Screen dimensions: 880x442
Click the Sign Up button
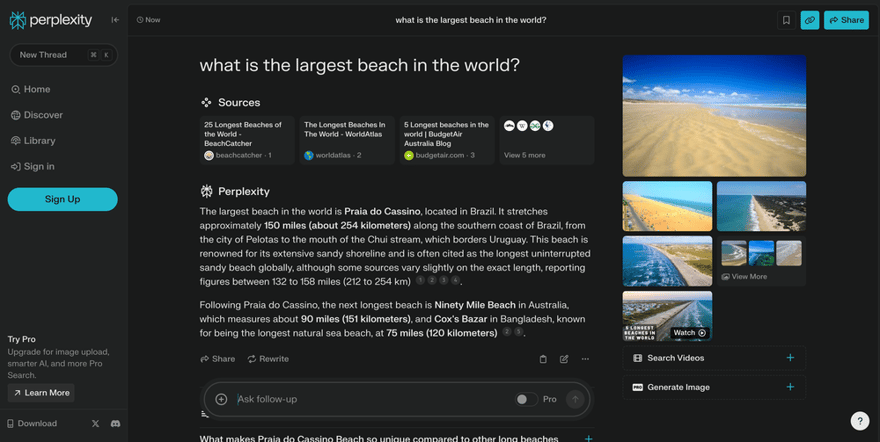tap(62, 199)
